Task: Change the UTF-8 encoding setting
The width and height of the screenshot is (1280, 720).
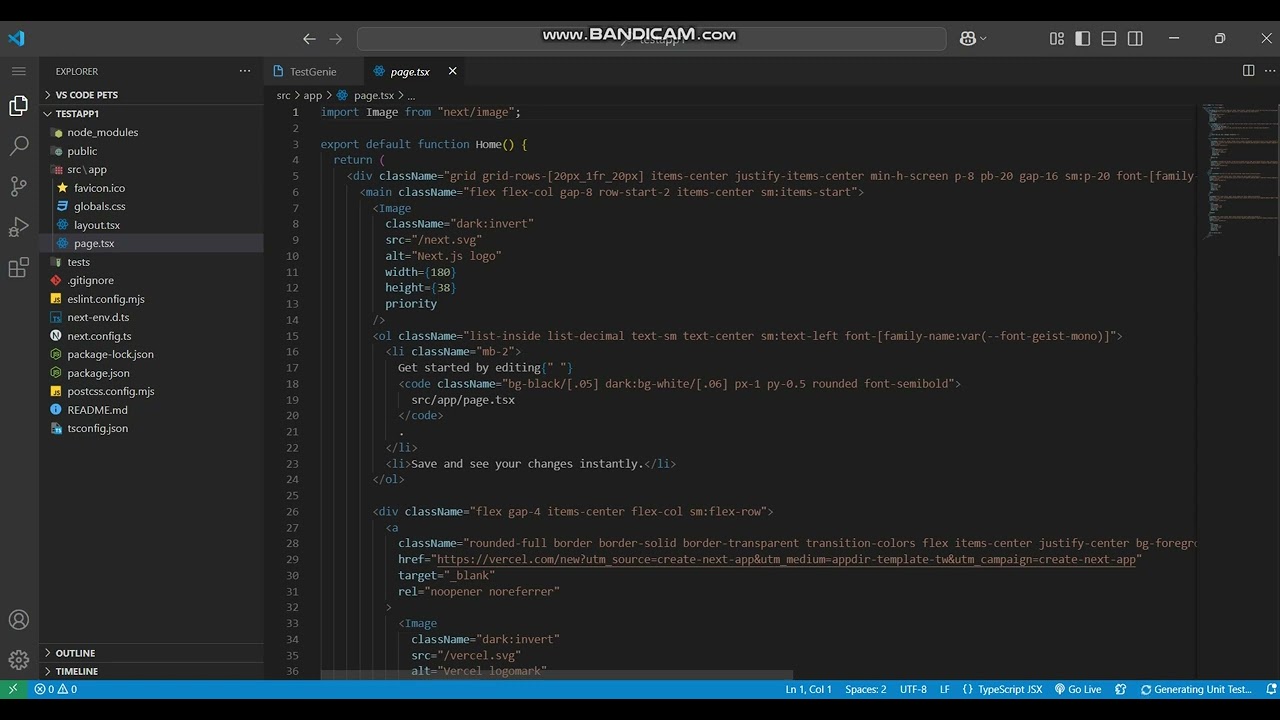Action: click(x=913, y=689)
